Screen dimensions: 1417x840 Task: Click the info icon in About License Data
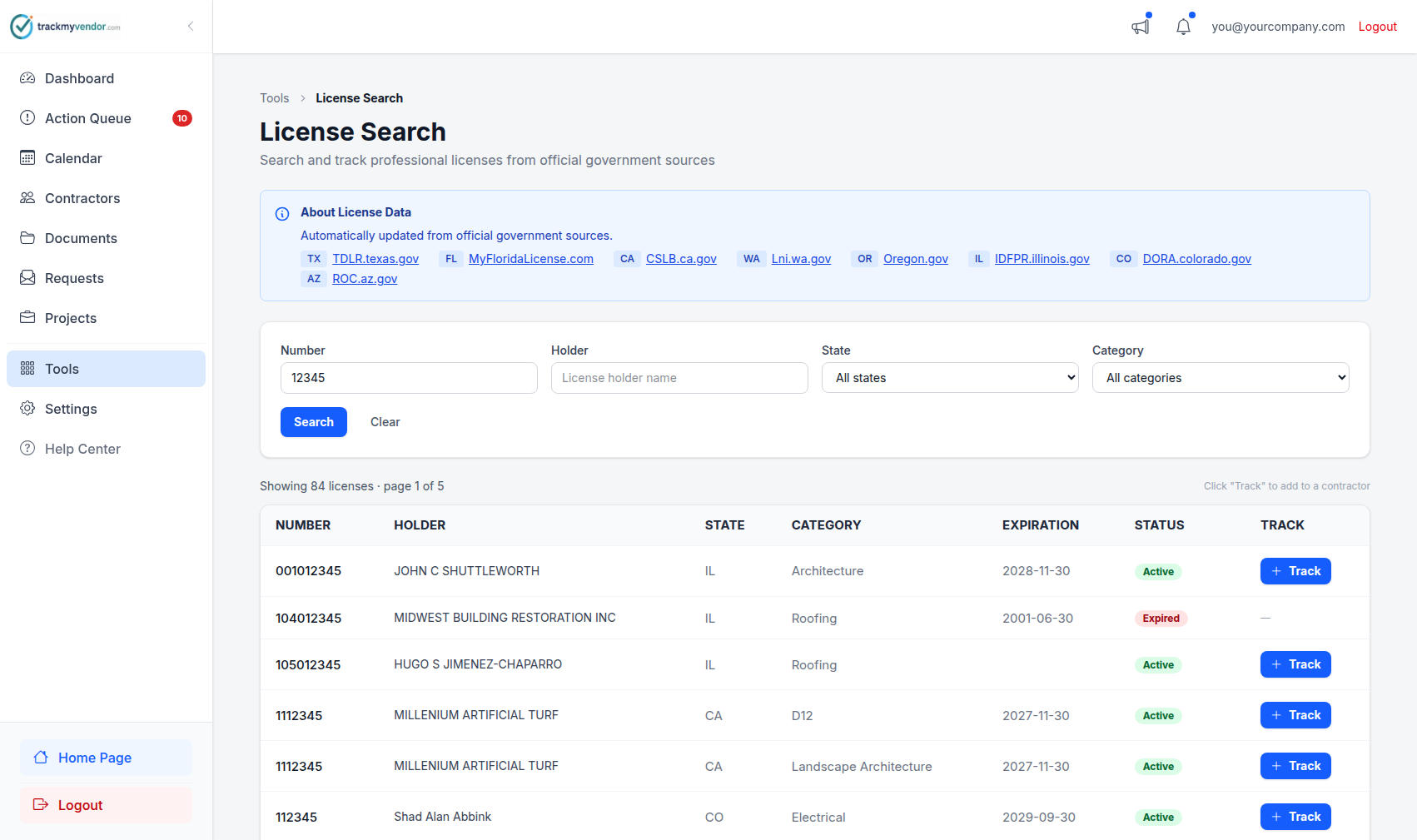coord(282,214)
